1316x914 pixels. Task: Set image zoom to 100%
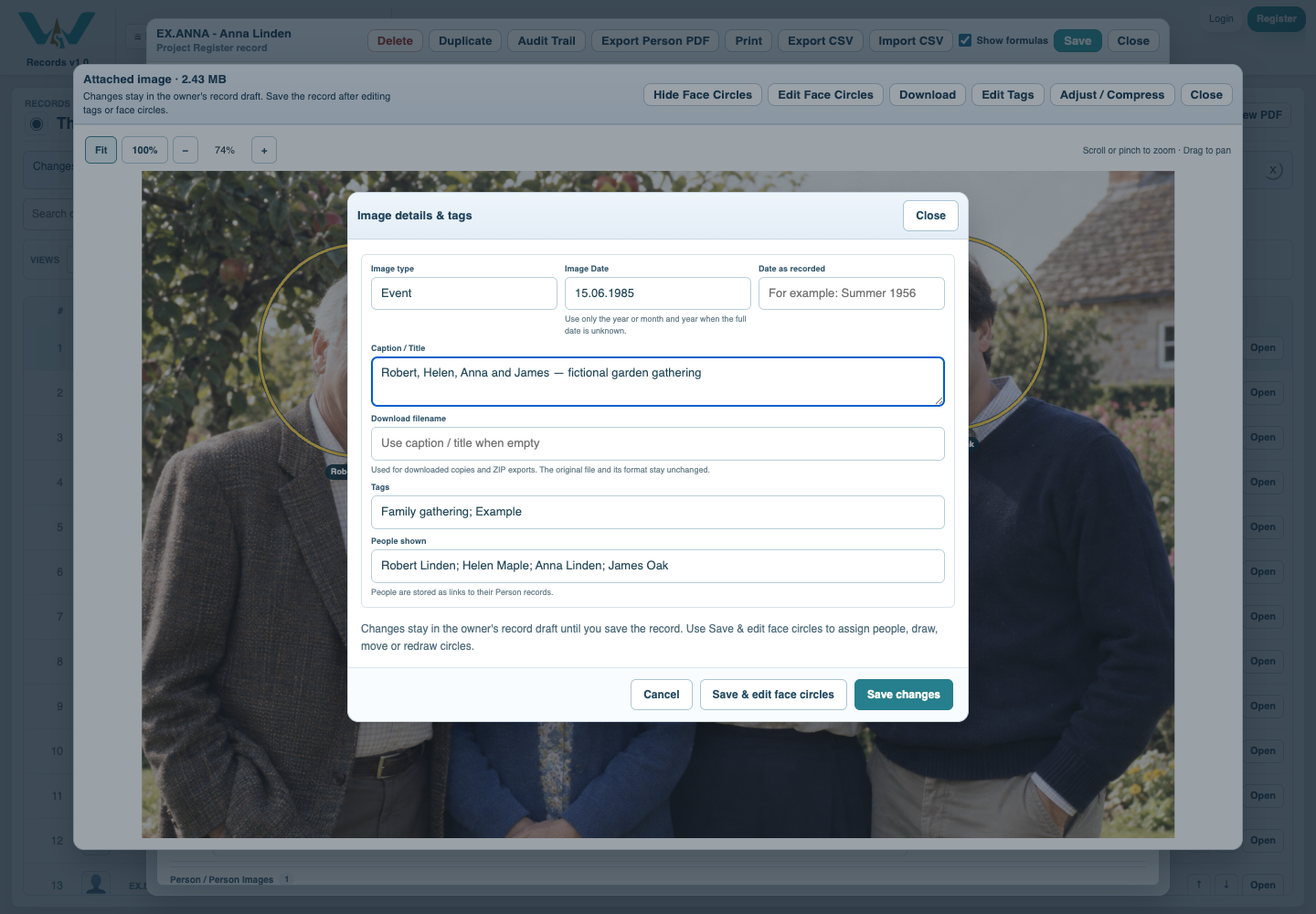(145, 150)
